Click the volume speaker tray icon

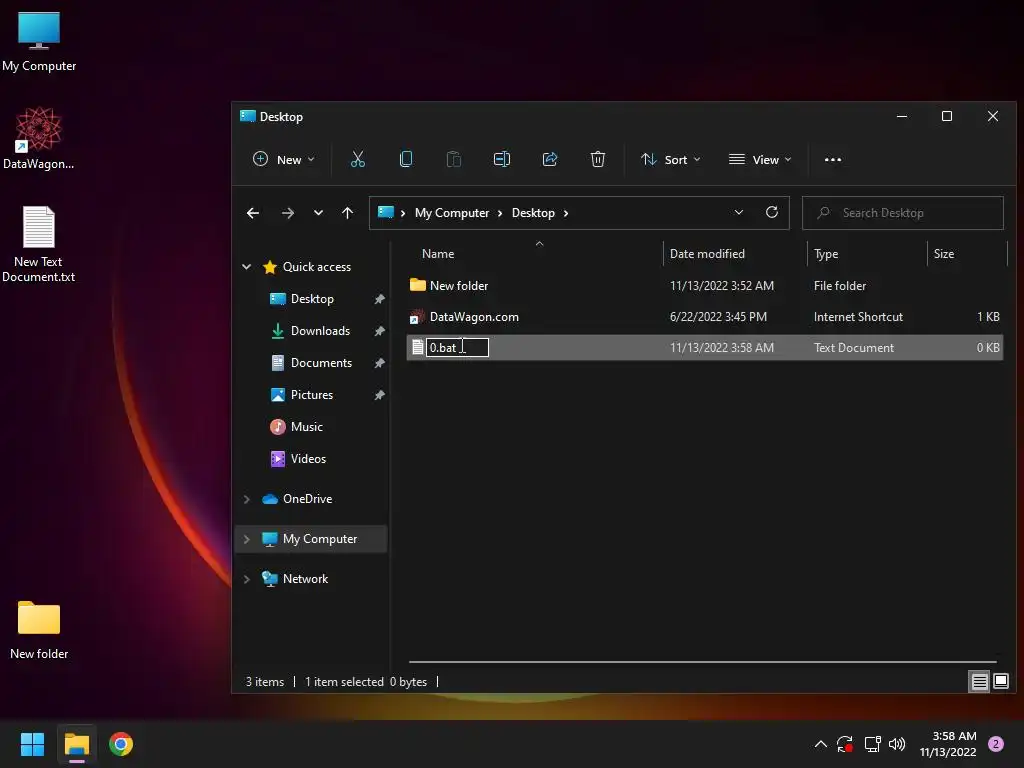click(897, 744)
